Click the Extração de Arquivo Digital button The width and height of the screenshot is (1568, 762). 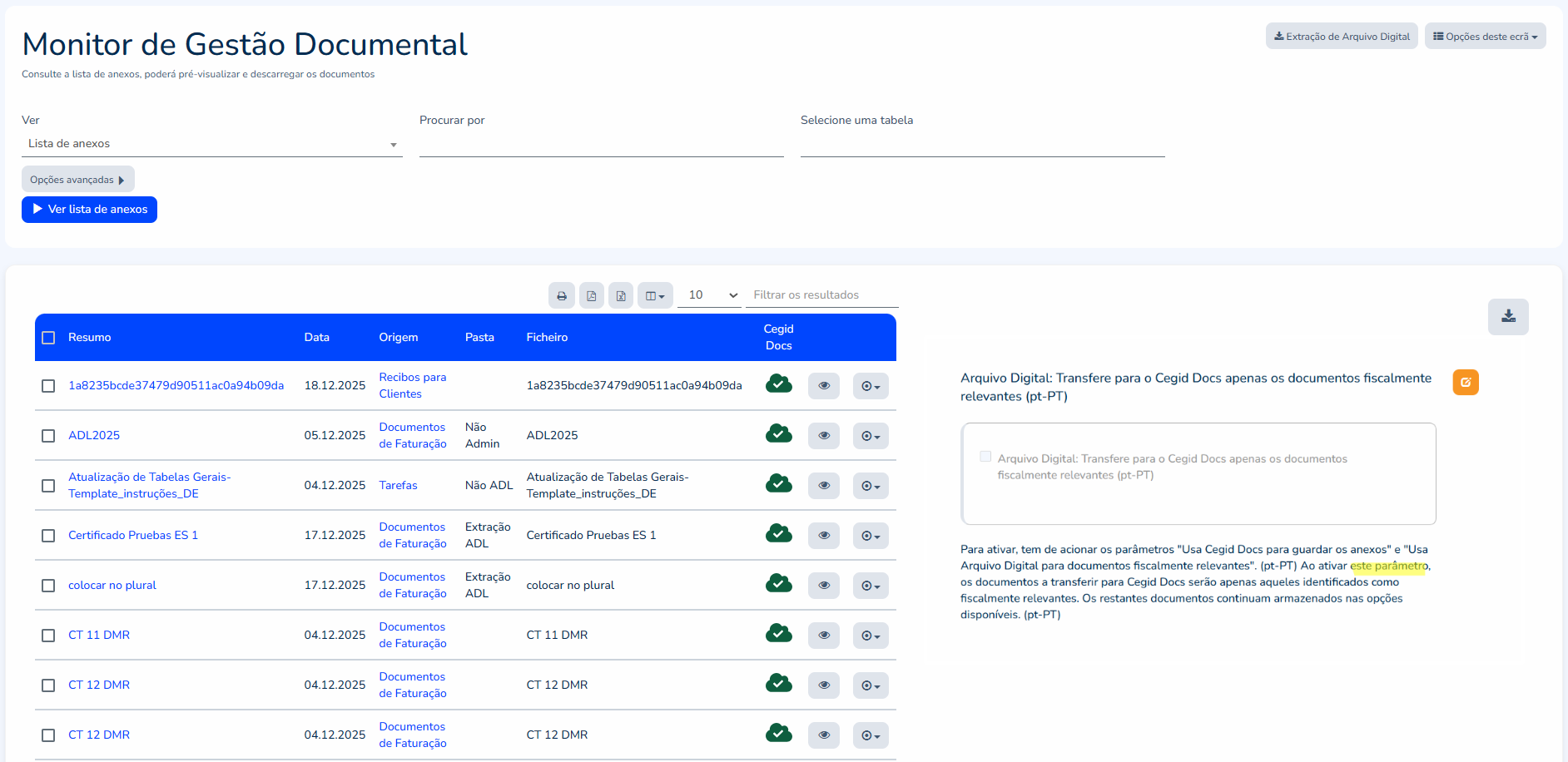[1342, 37]
